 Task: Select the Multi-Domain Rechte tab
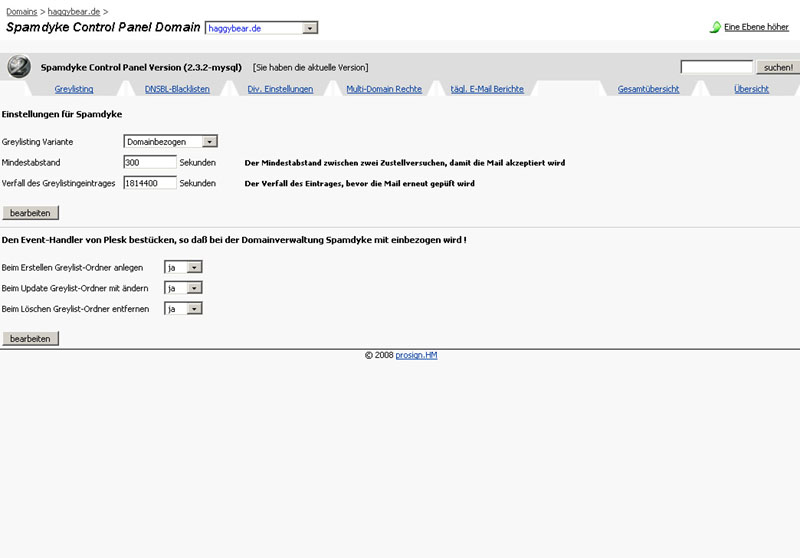[384, 89]
